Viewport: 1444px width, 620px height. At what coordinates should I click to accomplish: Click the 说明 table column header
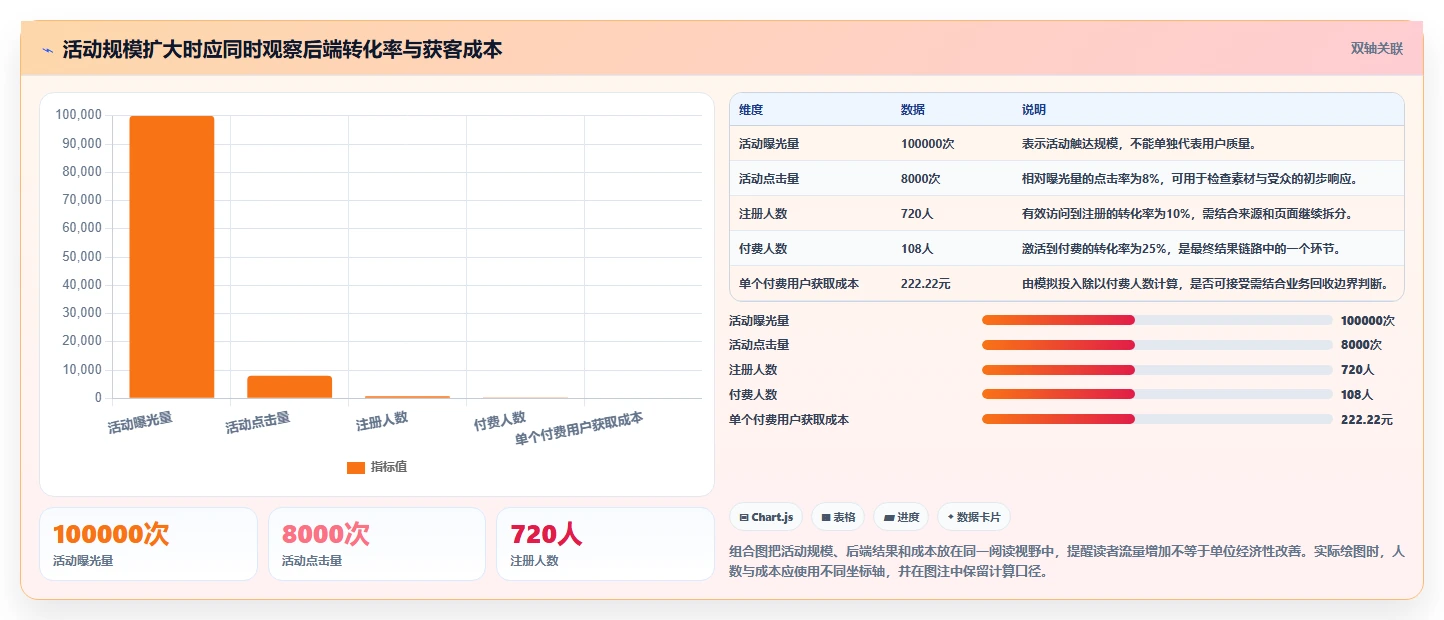1034,110
